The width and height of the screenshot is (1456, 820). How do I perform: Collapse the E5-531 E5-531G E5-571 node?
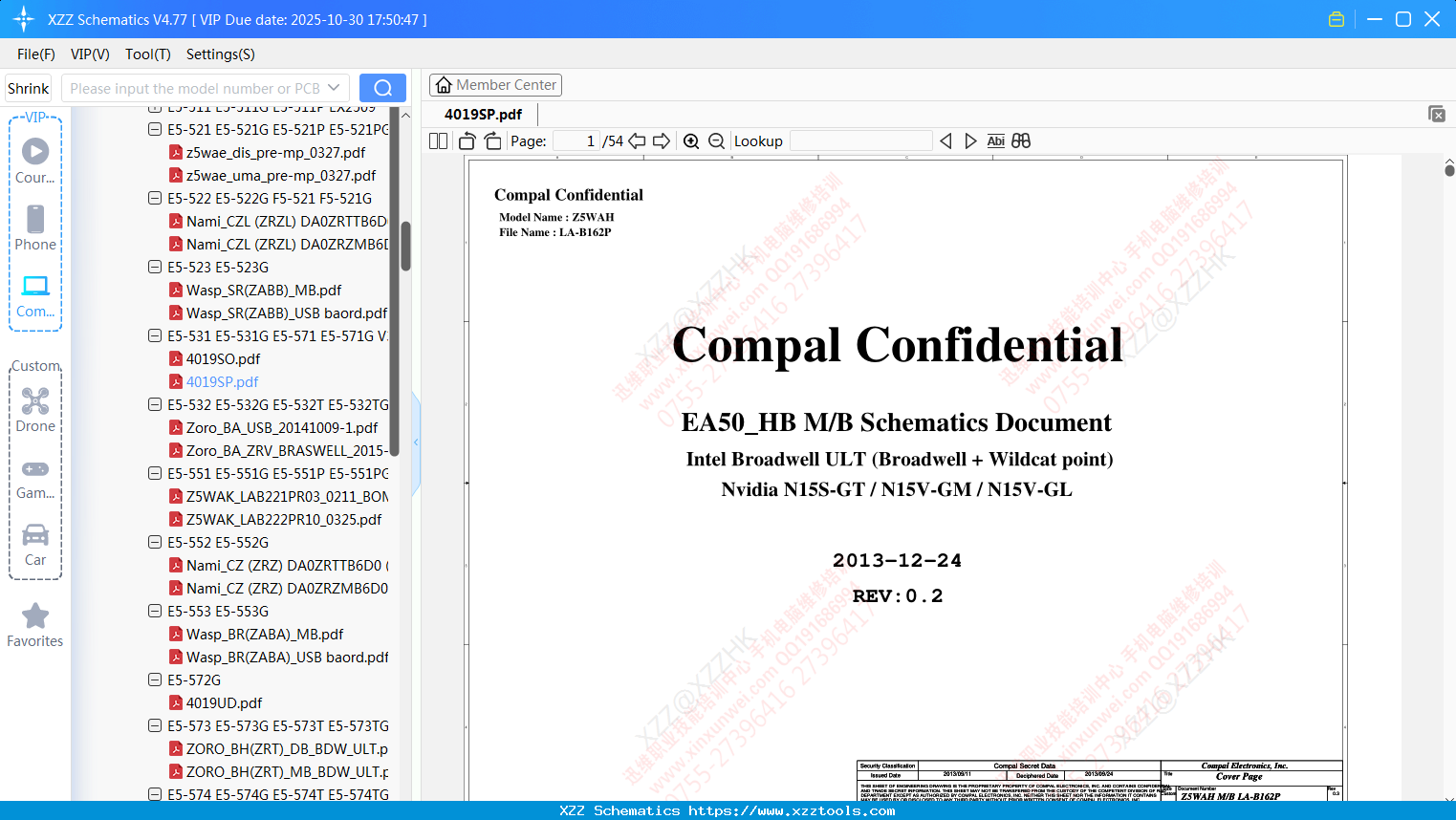point(155,335)
